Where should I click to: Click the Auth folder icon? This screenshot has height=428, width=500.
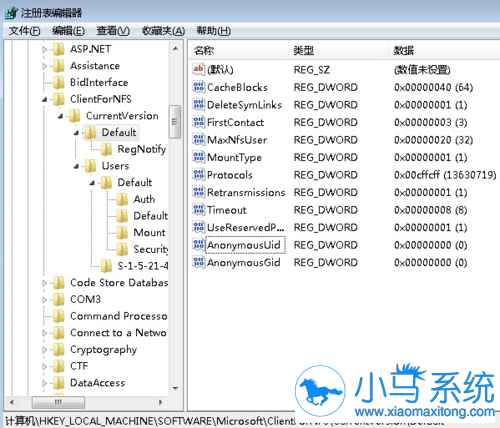[x=122, y=199]
